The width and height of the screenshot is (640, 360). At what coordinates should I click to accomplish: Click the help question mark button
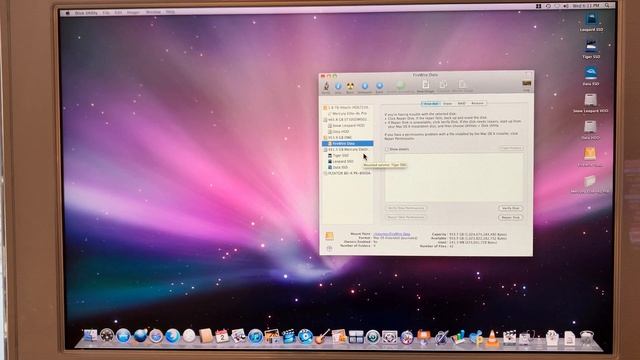329,248
